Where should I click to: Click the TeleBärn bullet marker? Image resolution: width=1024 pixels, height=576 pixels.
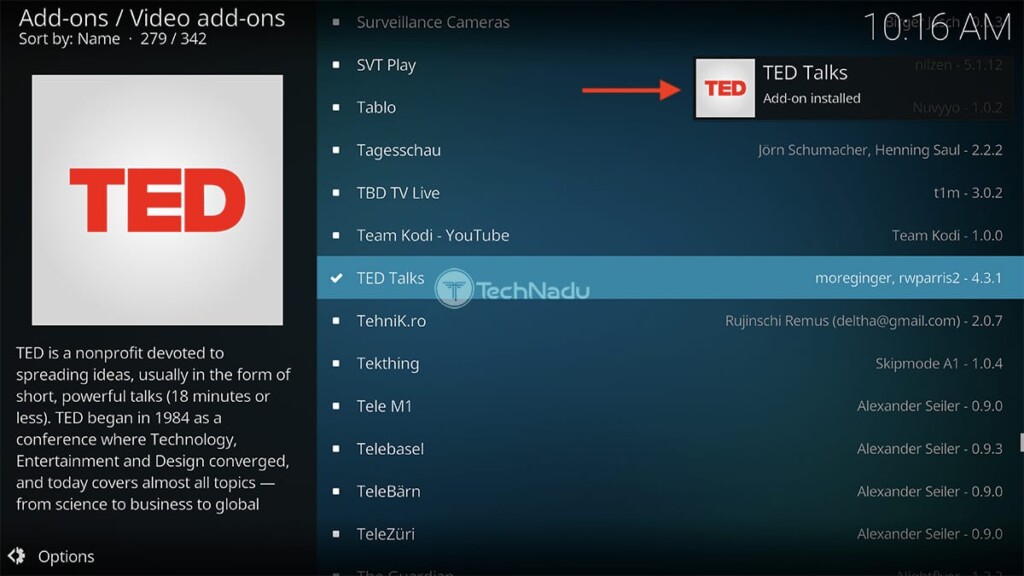336,491
